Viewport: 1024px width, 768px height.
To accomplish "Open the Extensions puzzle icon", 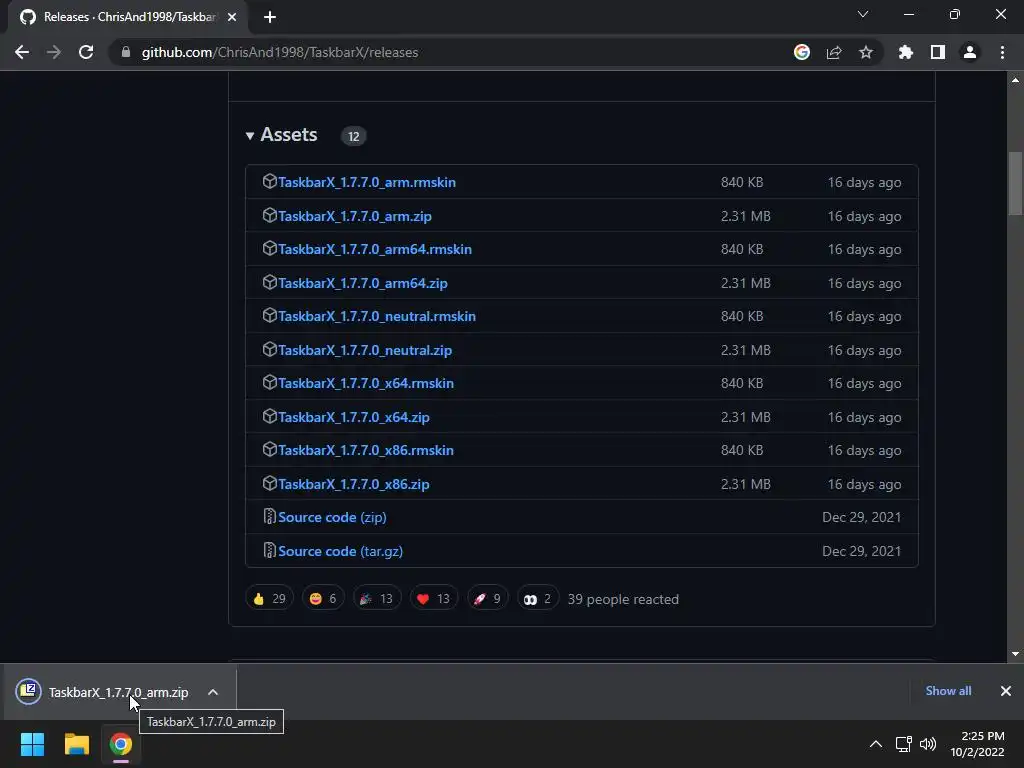I will (906, 52).
